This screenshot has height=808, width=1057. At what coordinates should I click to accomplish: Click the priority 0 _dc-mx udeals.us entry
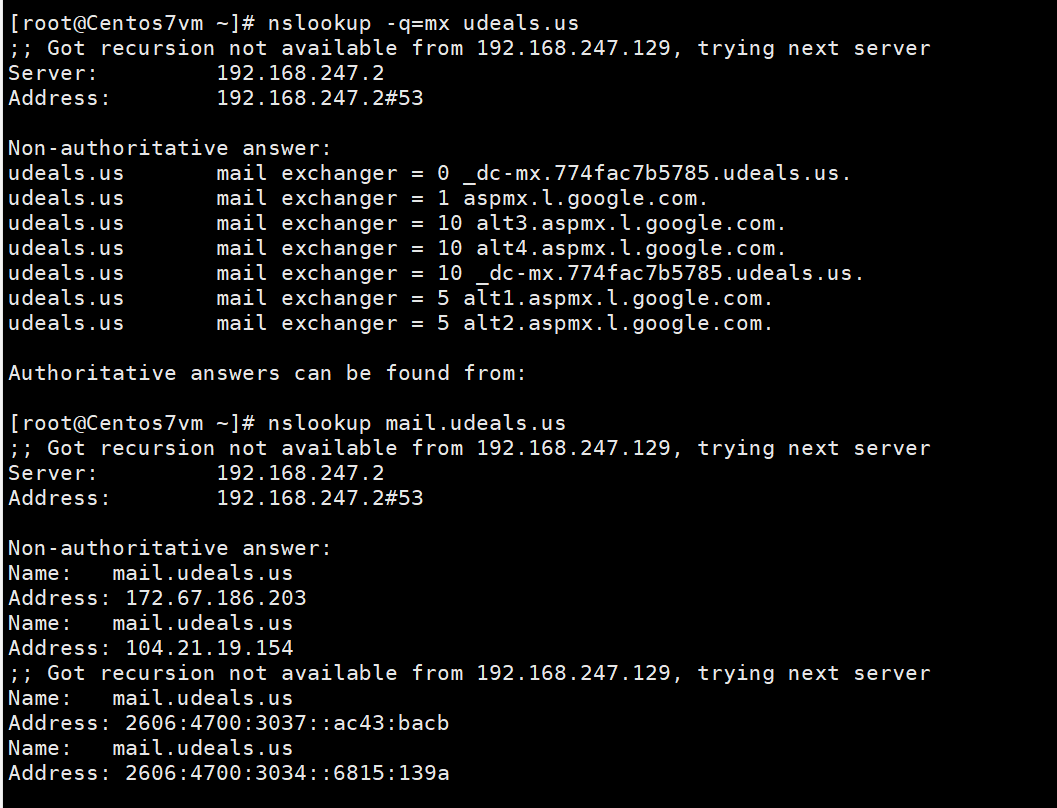(657, 173)
